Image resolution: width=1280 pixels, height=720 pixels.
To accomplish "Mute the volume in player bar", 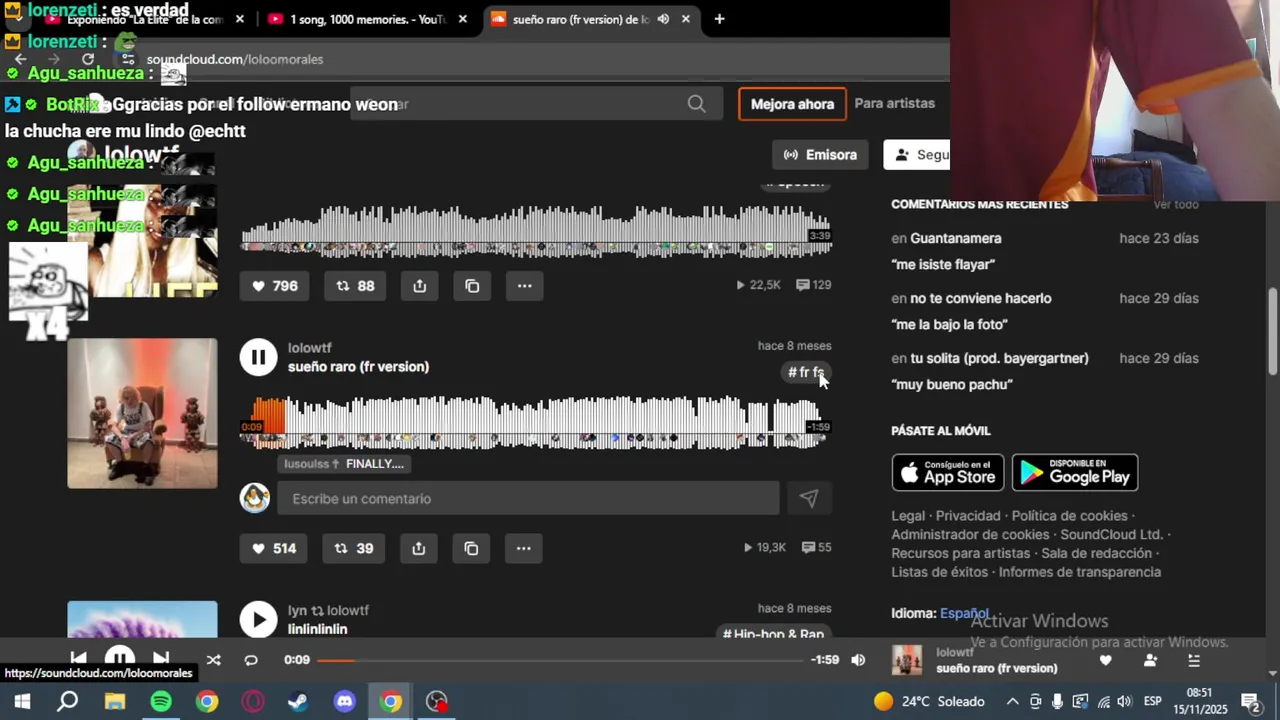I will pos(858,660).
